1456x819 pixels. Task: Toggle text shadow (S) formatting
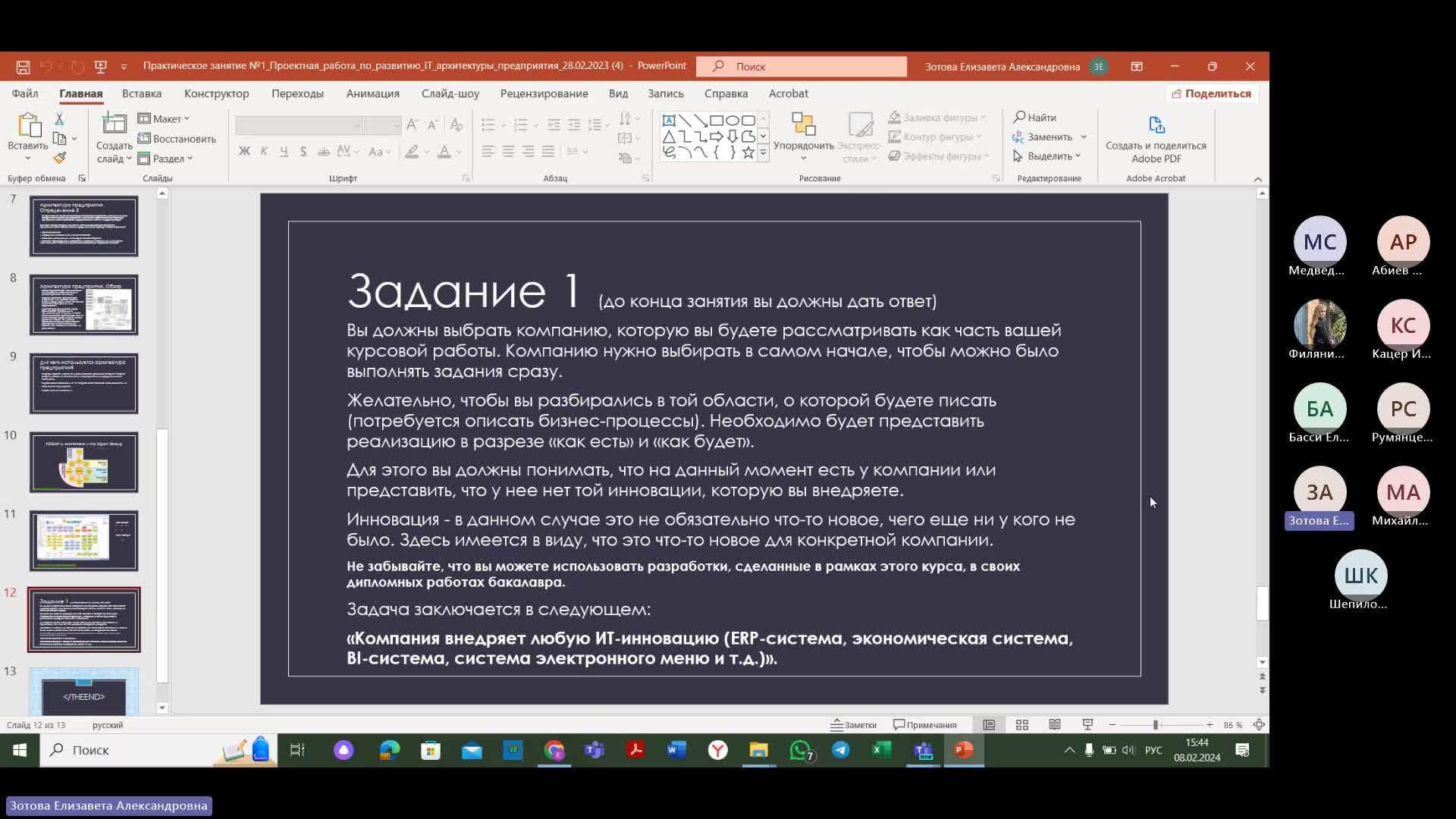(x=303, y=152)
